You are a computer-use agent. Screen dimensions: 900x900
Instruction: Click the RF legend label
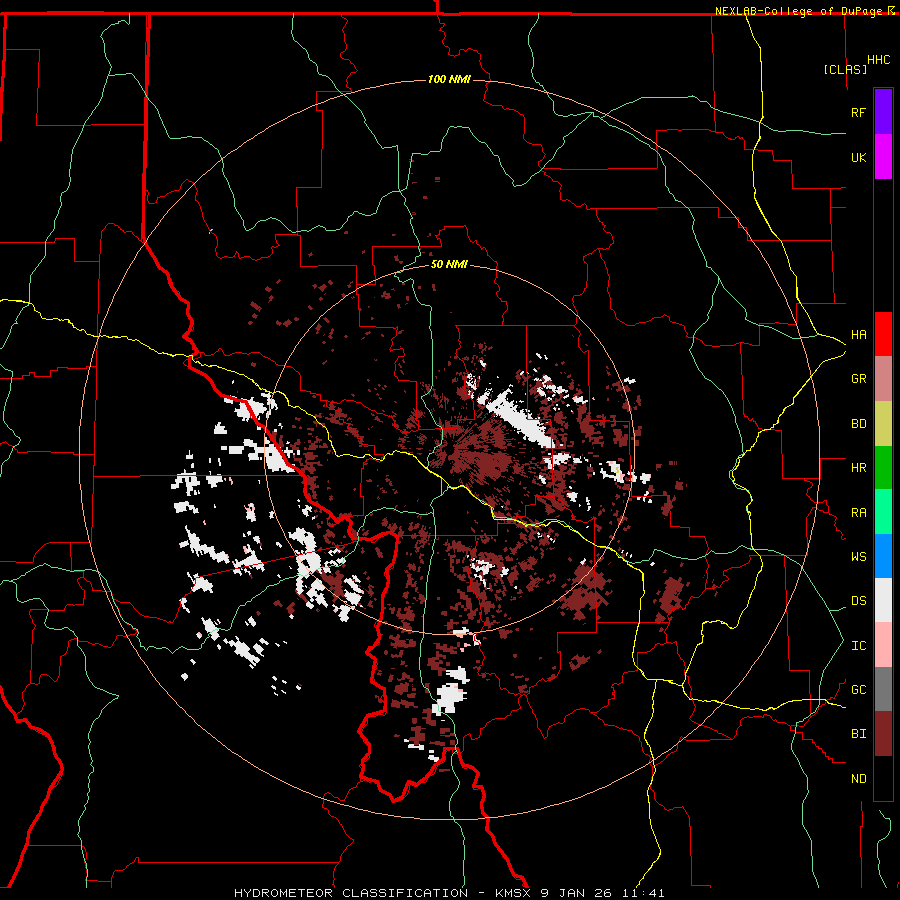click(x=858, y=112)
